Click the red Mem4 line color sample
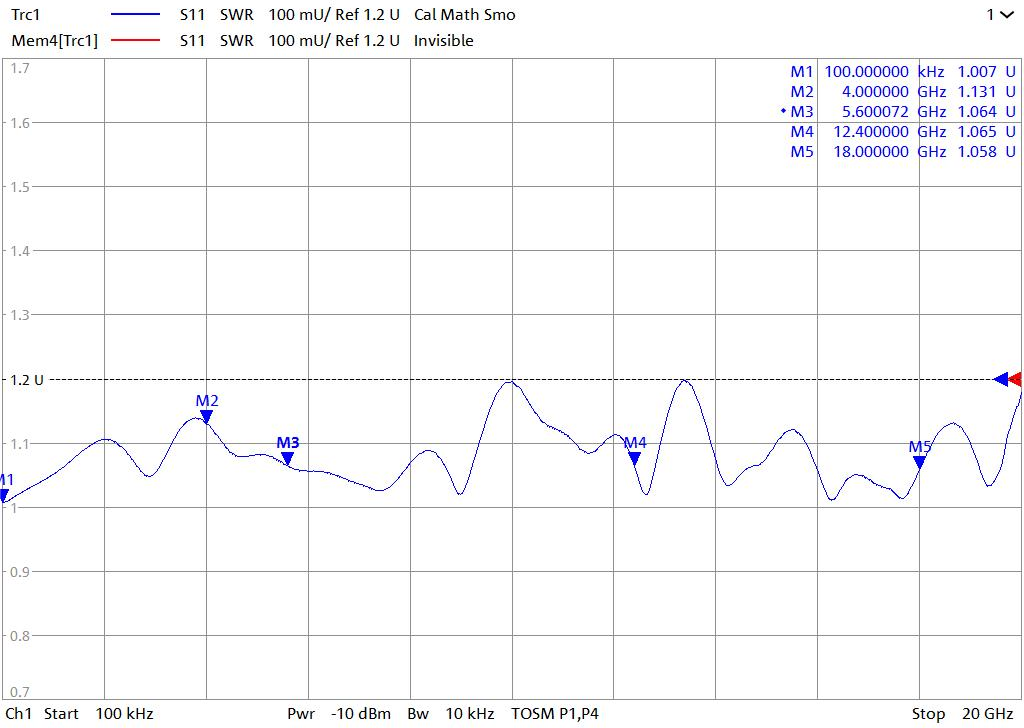1024x728 pixels. 135,41
